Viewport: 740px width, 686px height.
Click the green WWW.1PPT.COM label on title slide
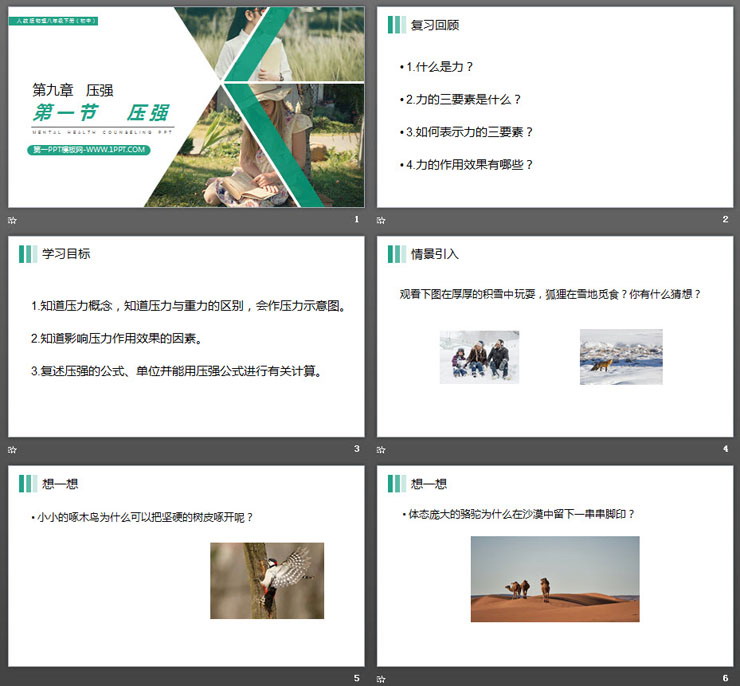coord(89,150)
